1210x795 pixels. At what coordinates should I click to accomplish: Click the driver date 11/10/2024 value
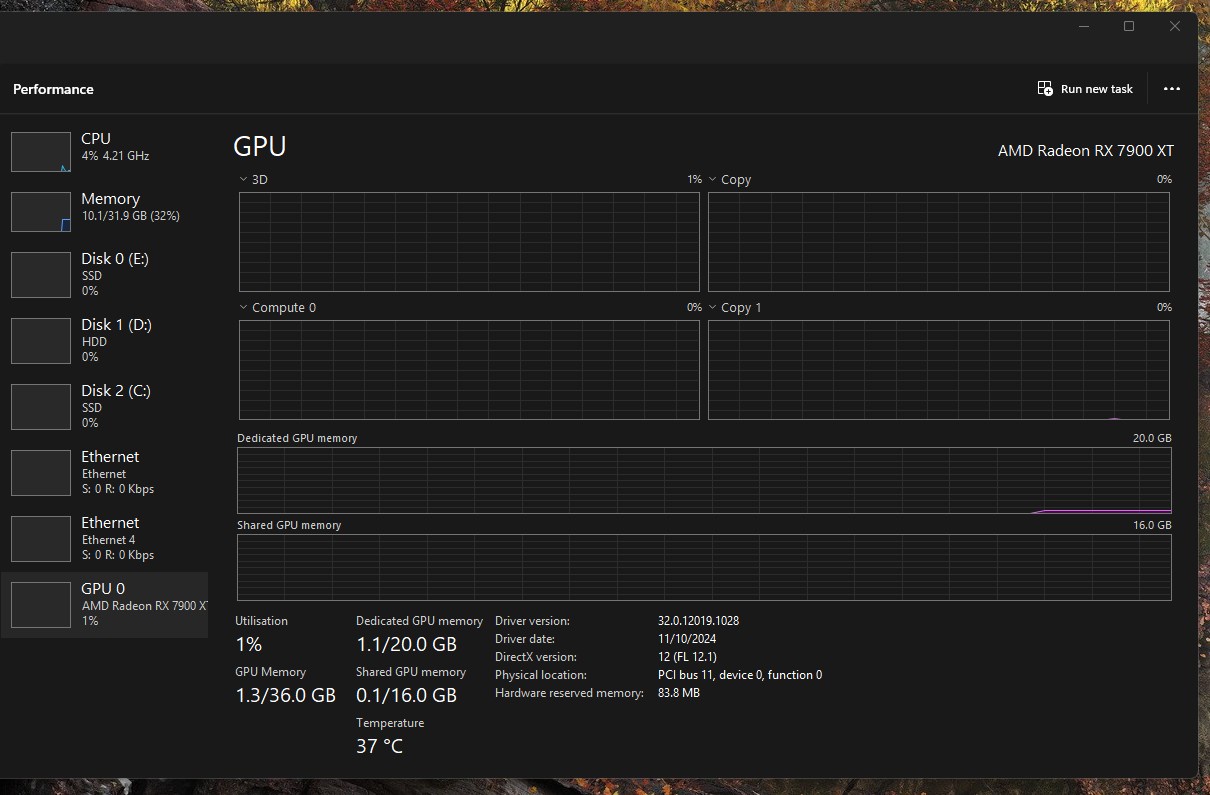click(x=687, y=639)
